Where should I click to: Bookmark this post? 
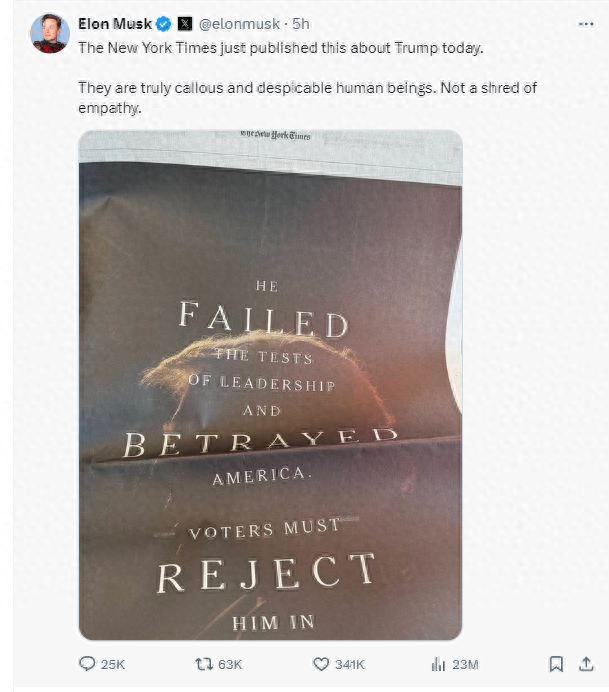[556, 664]
